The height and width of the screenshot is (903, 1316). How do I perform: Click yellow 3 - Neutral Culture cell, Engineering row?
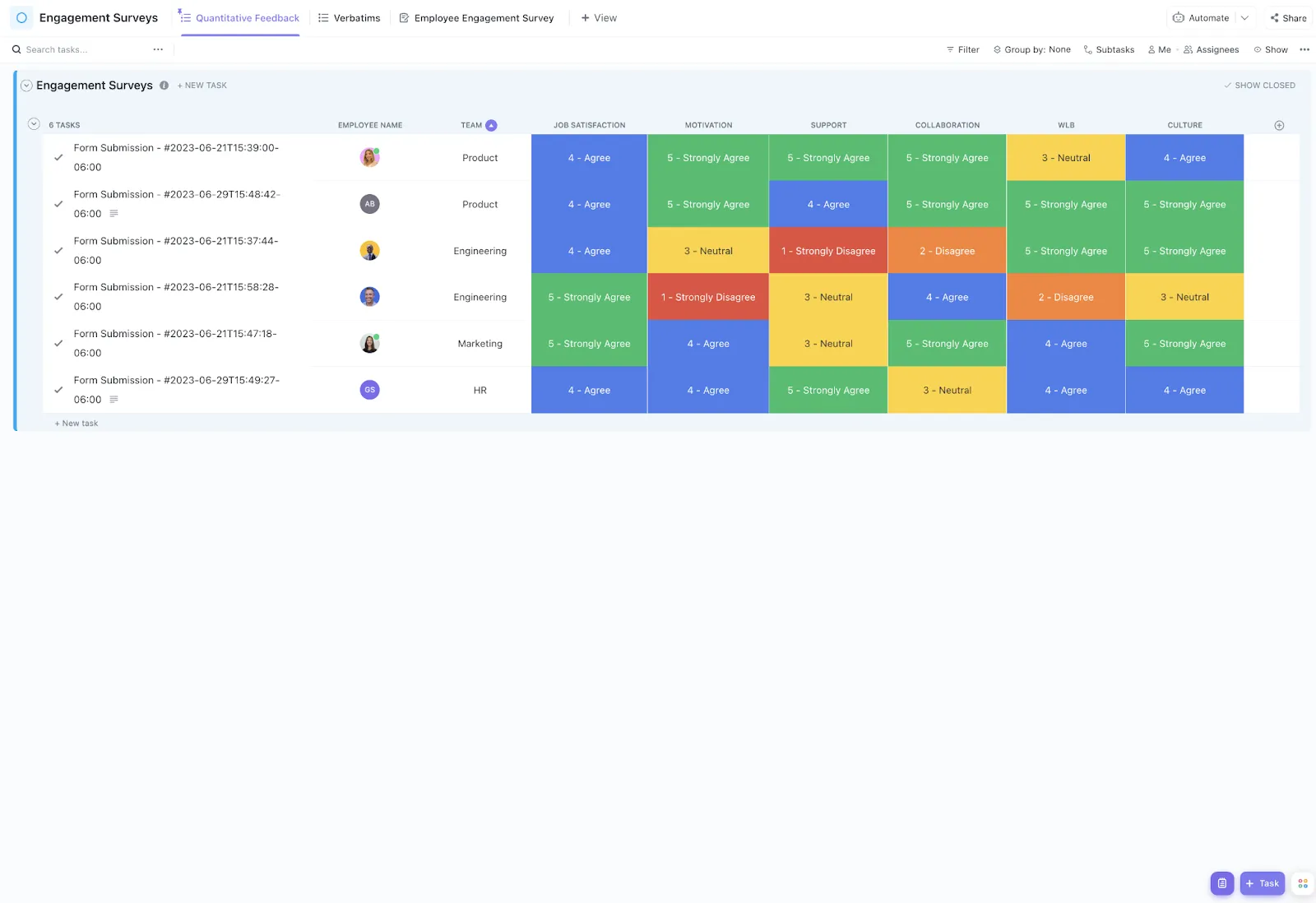[x=1184, y=297]
